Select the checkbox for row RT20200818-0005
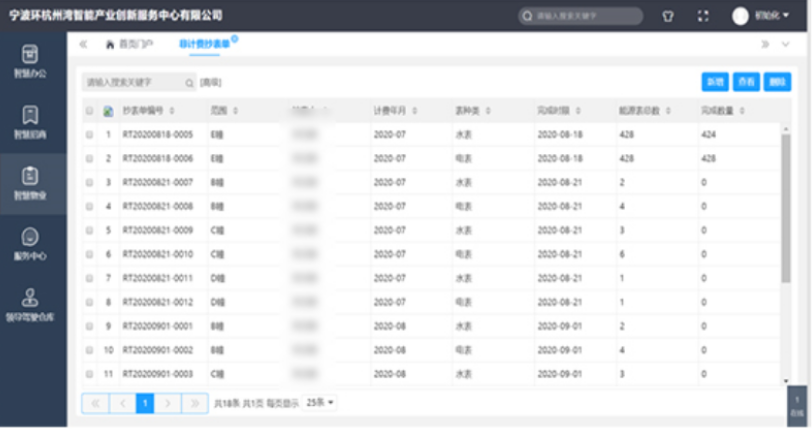Image resolution: width=812 pixels, height=429 pixels. (90, 135)
